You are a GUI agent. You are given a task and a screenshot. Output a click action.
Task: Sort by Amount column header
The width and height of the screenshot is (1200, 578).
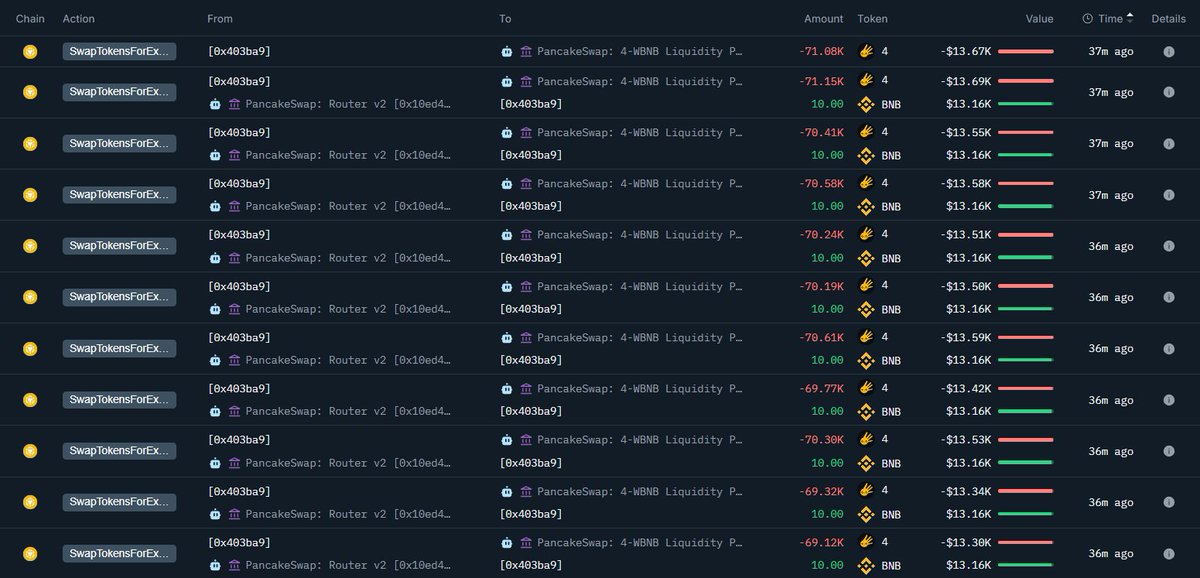[824, 19]
